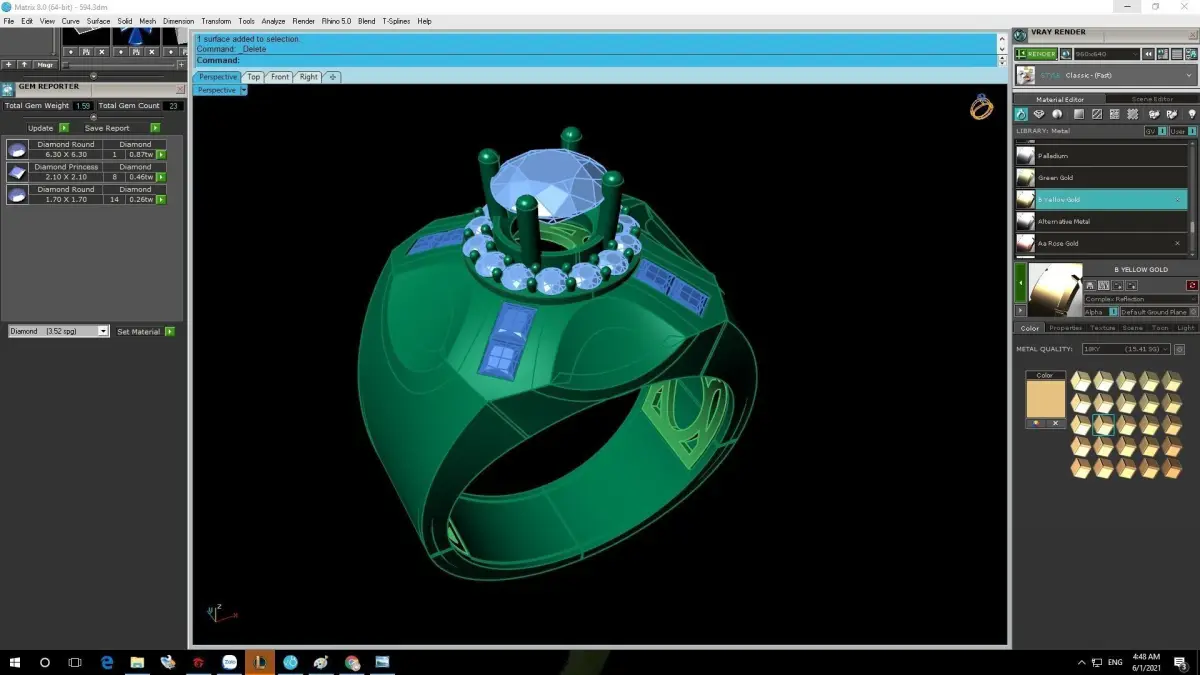Switch to the Toon material tab
Viewport: 1200px width, 675px height.
(x=1159, y=328)
